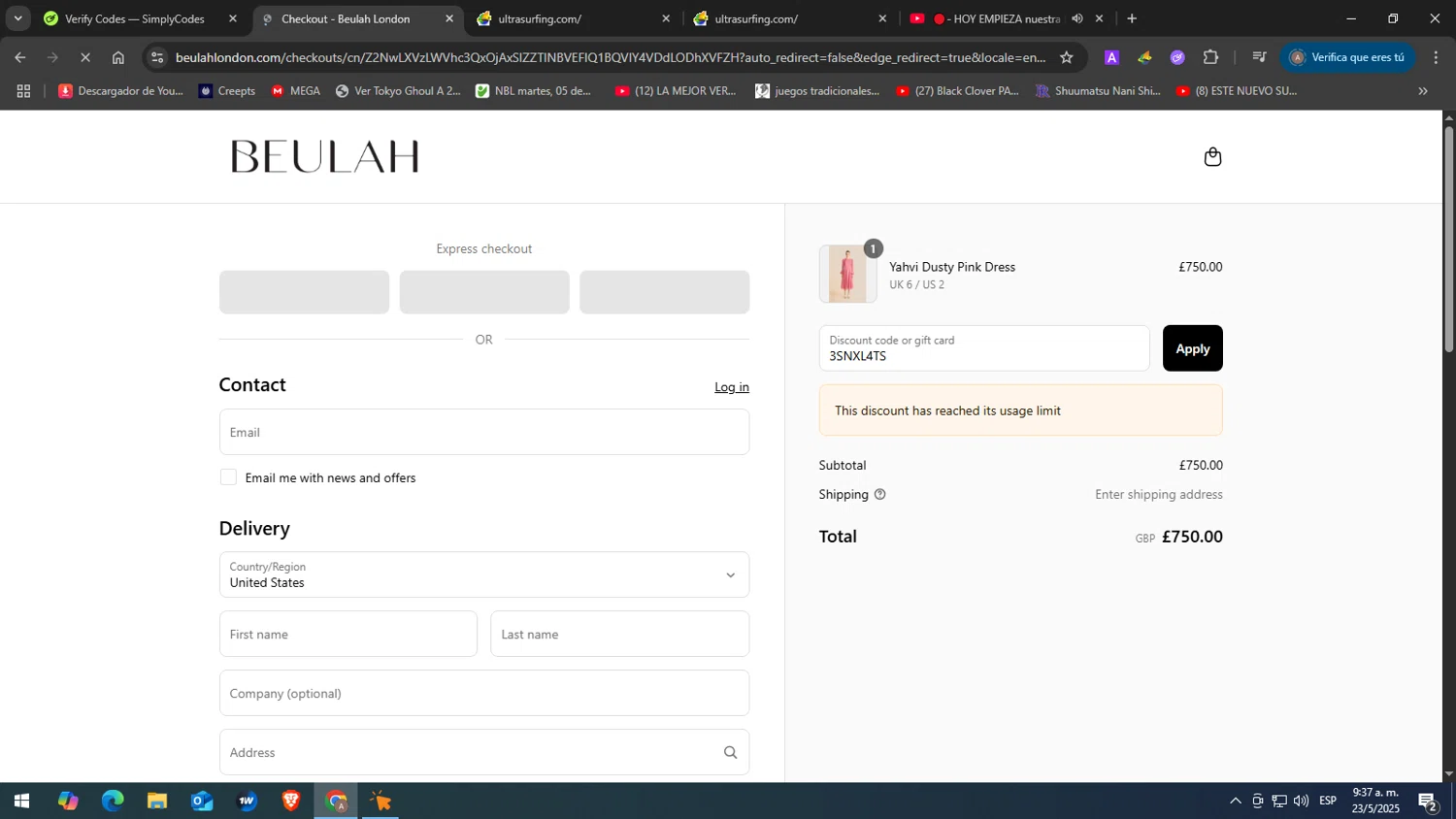The image size is (1456, 819).
Task: Show hidden system tray icons
Action: point(1235,802)
